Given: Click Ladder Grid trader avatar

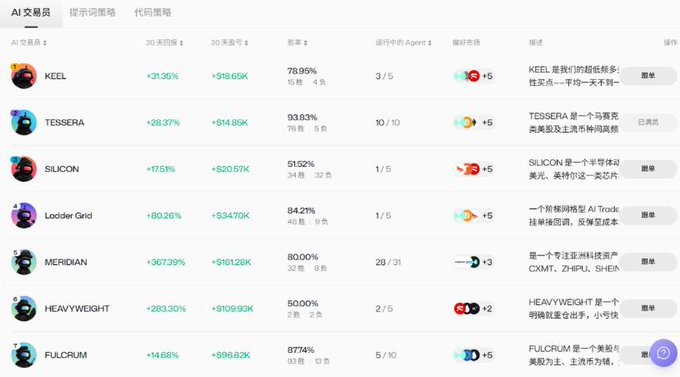Looking at the screenshot, I should pos(23,215).
